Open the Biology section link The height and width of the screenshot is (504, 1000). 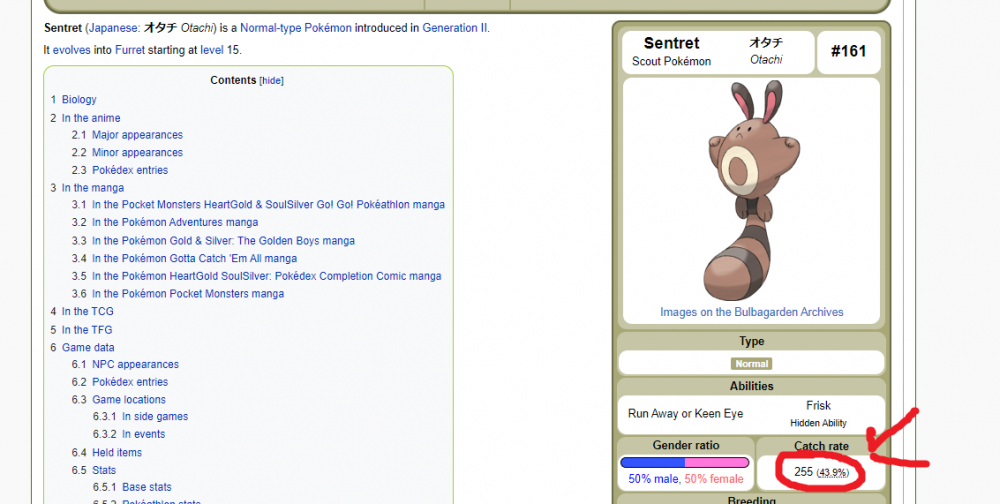click(x=79, y=99)
